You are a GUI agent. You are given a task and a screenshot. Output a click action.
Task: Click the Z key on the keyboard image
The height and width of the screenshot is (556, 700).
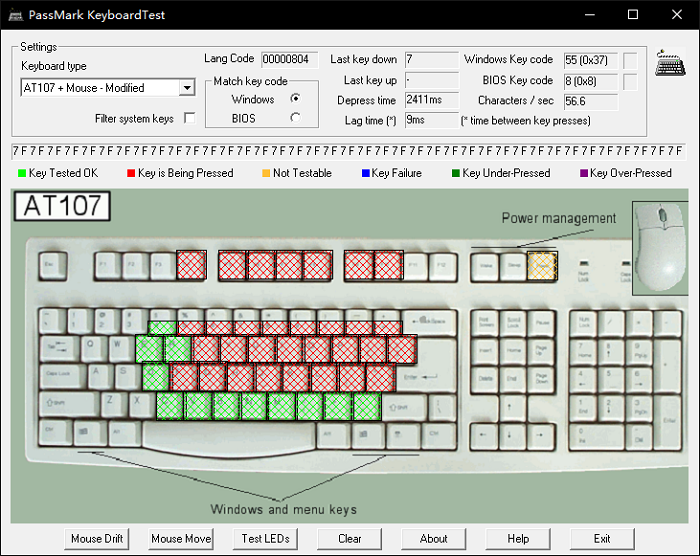[113, 404]
